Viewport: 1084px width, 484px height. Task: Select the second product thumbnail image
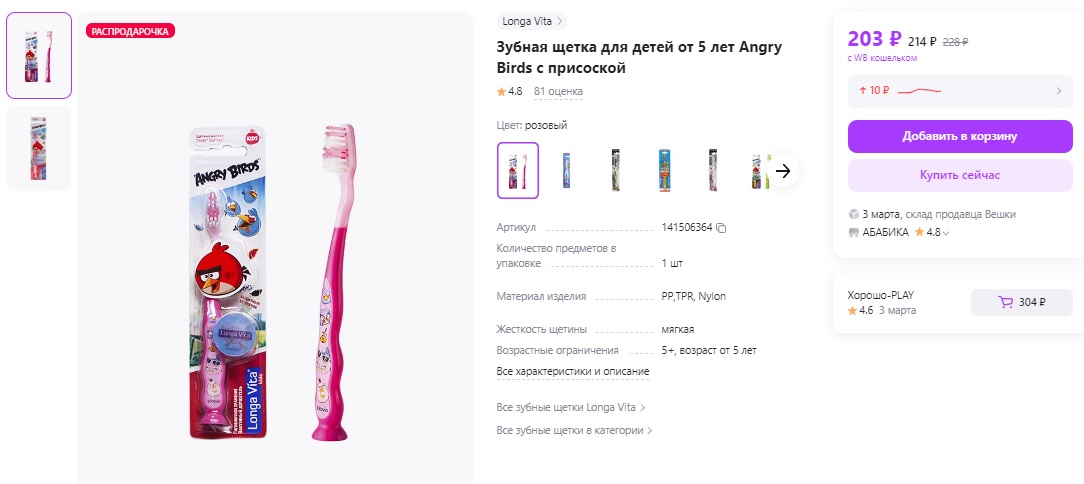39,150
